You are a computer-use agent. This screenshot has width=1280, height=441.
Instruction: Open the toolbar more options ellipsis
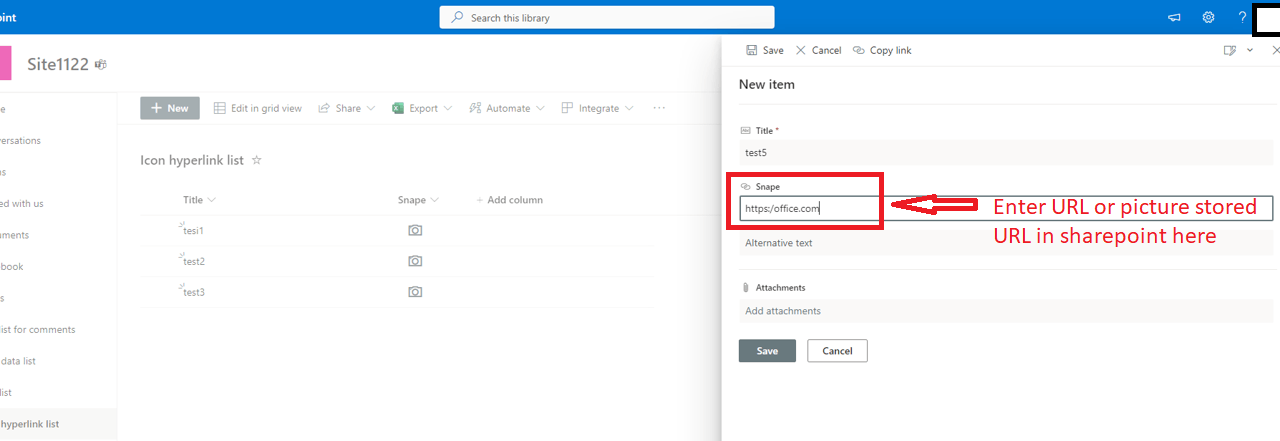coord(659,108)
